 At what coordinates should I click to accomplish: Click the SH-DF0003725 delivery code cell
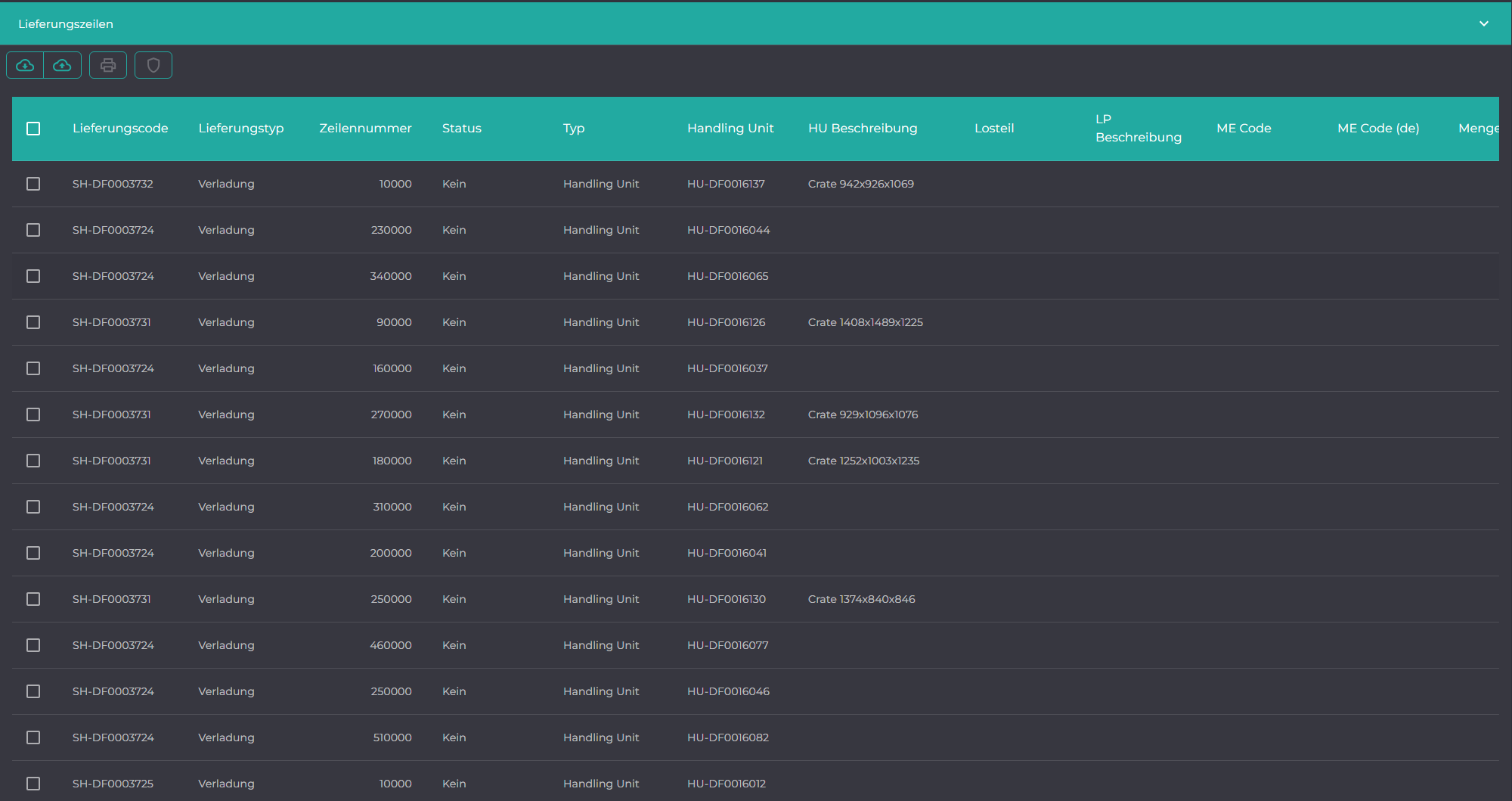click(x=113, y=784)
